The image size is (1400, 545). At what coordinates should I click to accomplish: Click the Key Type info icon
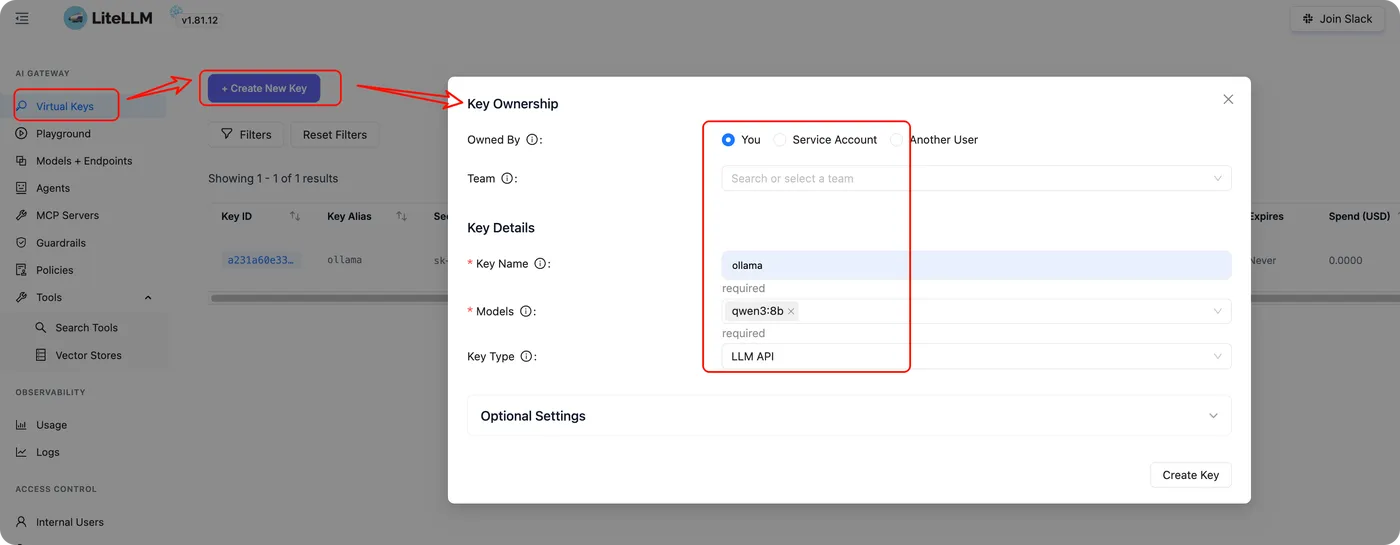[x=526, y=356]
